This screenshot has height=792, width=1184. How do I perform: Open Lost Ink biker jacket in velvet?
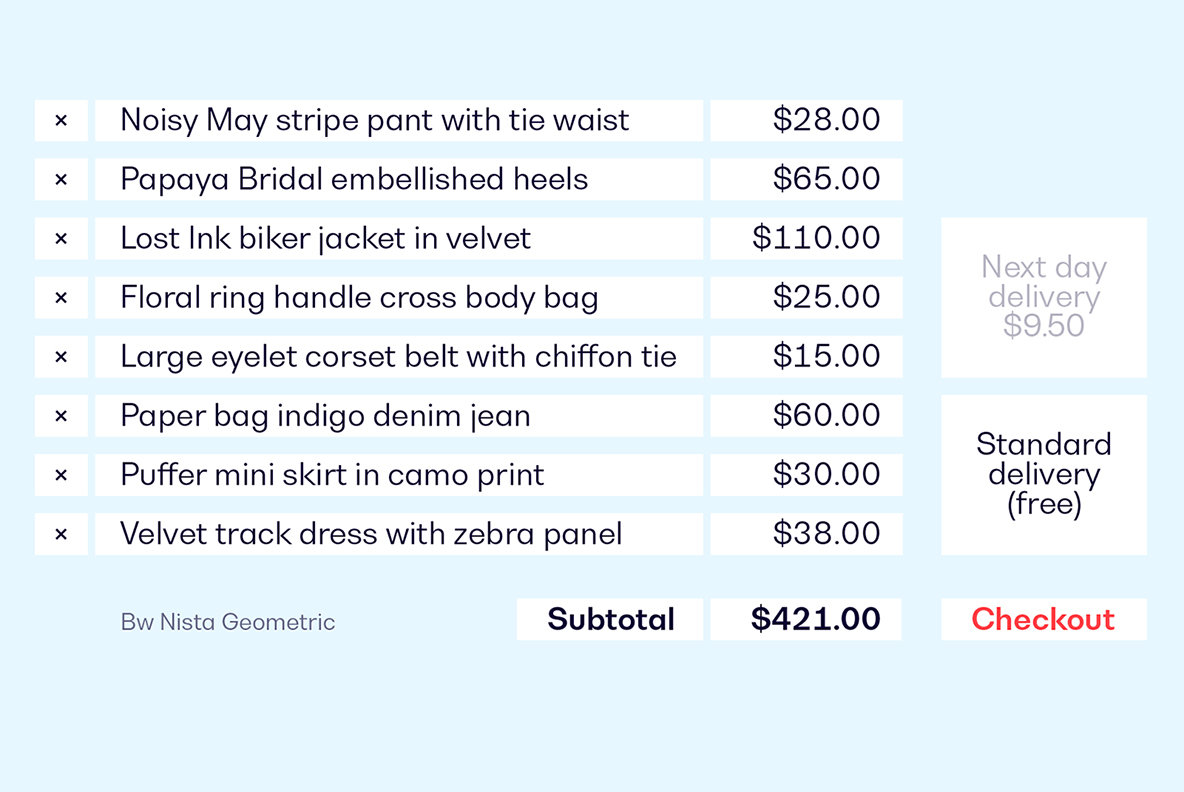399,239
